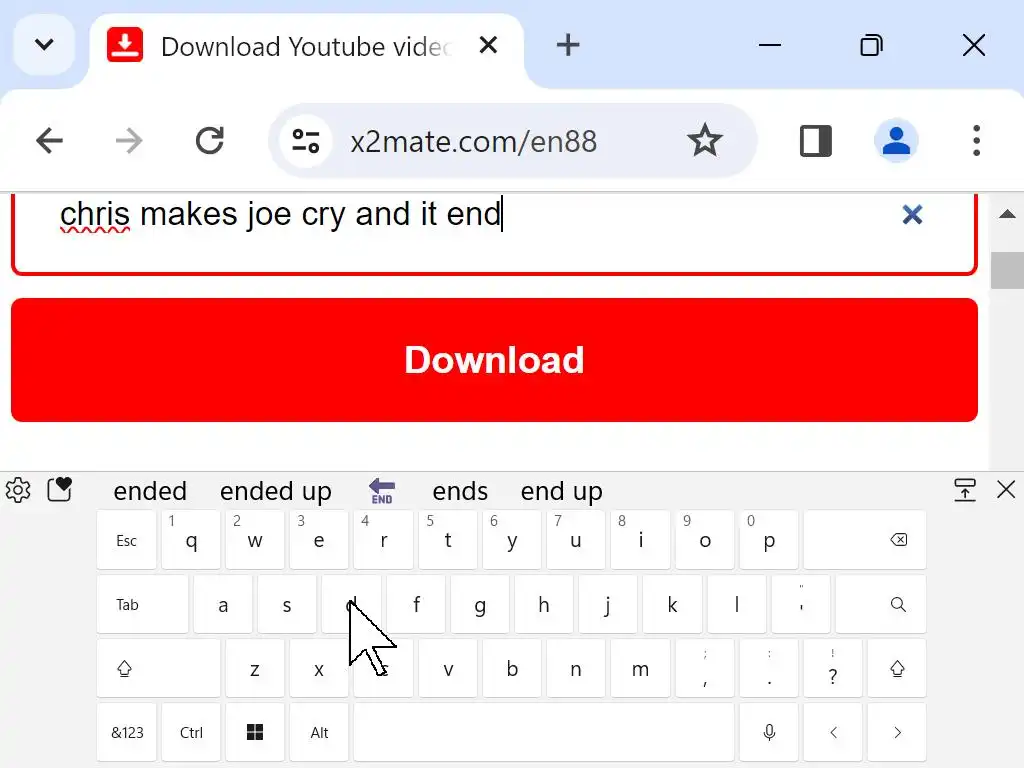Tap the backspace key
Viewport: 1024px width, 768px height.
tap(865, 540)
